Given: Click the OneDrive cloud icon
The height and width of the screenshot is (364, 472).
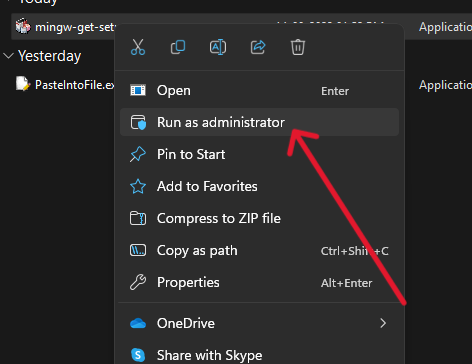Looking at the screenshot, I should pos(138,323).
